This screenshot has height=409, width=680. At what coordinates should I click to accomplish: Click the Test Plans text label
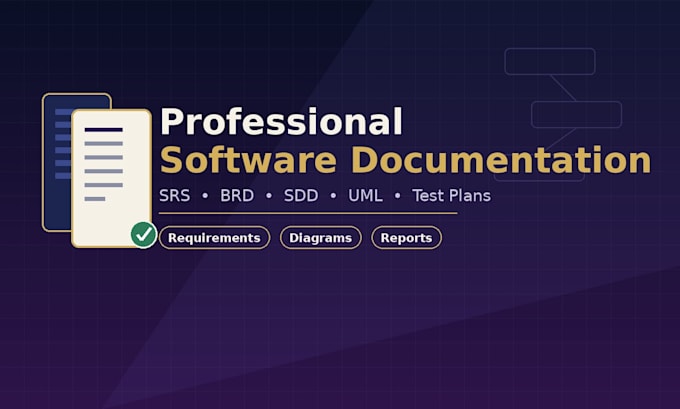coord(451,196)
